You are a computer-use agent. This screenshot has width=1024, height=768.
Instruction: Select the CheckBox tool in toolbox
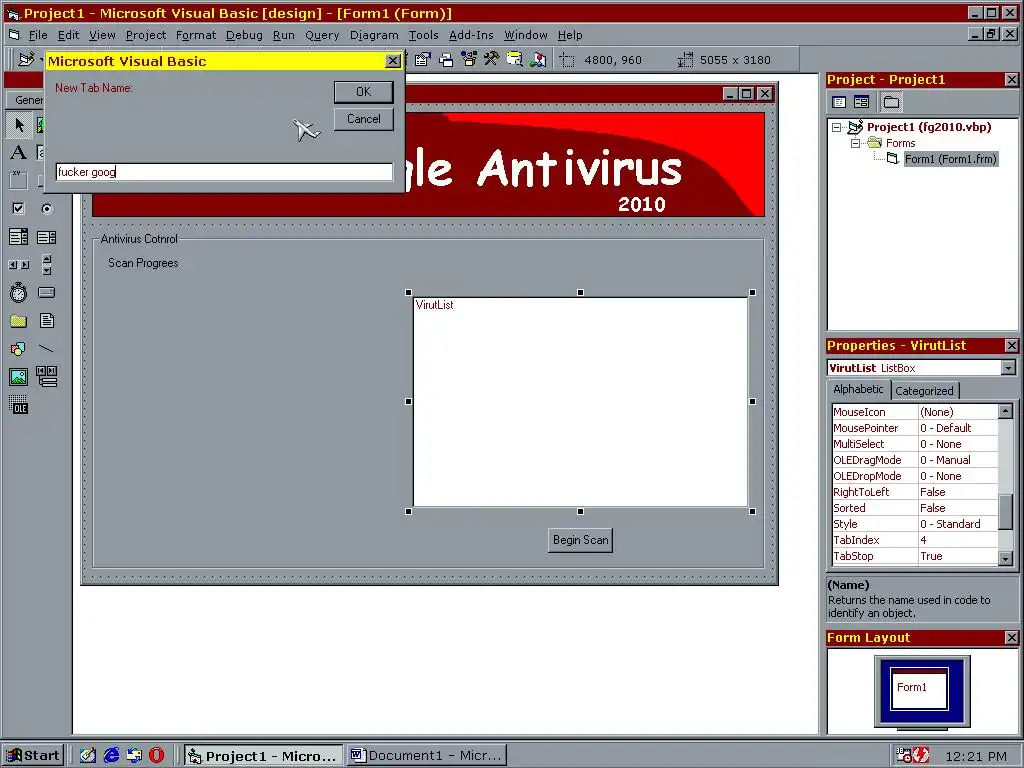pyautogui.click(x=19, y=208)
